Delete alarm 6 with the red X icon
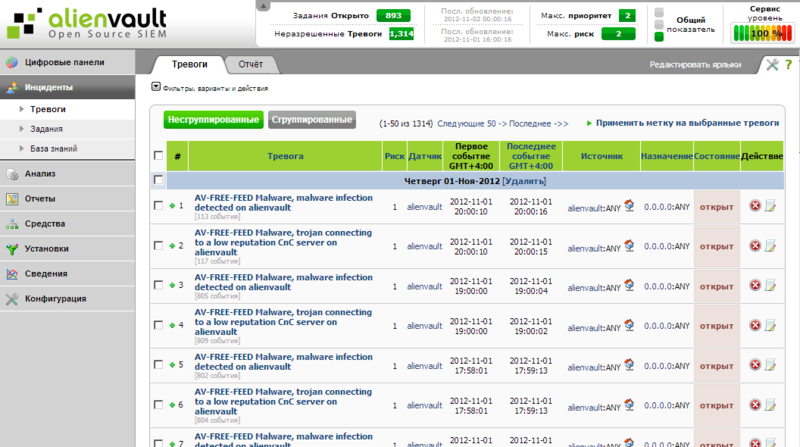This screenshot has height=447, width=800. coord(755,405)
